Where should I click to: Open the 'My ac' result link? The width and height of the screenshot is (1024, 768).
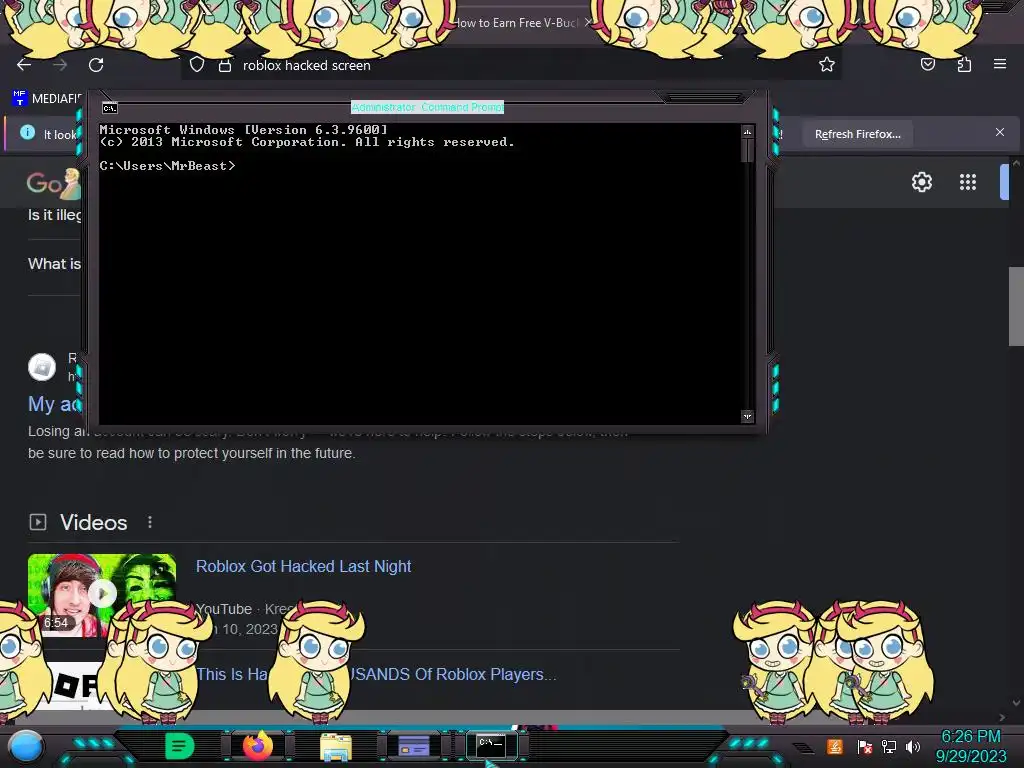pyautogui.click(x=54, y=404)
